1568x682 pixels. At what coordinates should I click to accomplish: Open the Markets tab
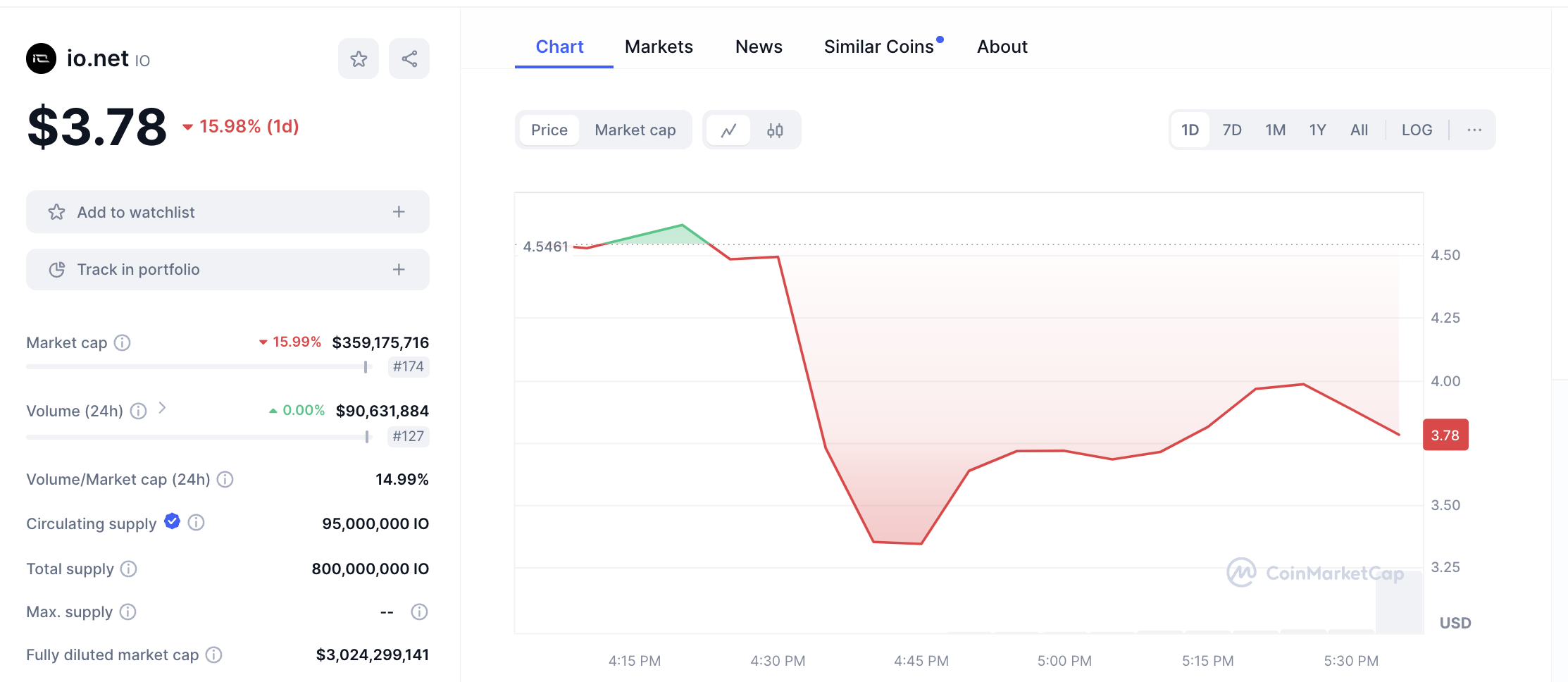point(659,46)
